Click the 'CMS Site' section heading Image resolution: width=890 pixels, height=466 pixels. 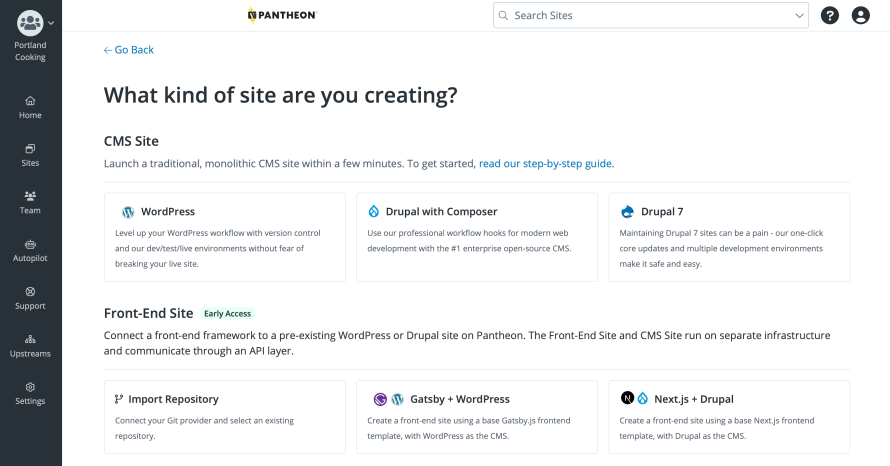[x=131, y=141]
